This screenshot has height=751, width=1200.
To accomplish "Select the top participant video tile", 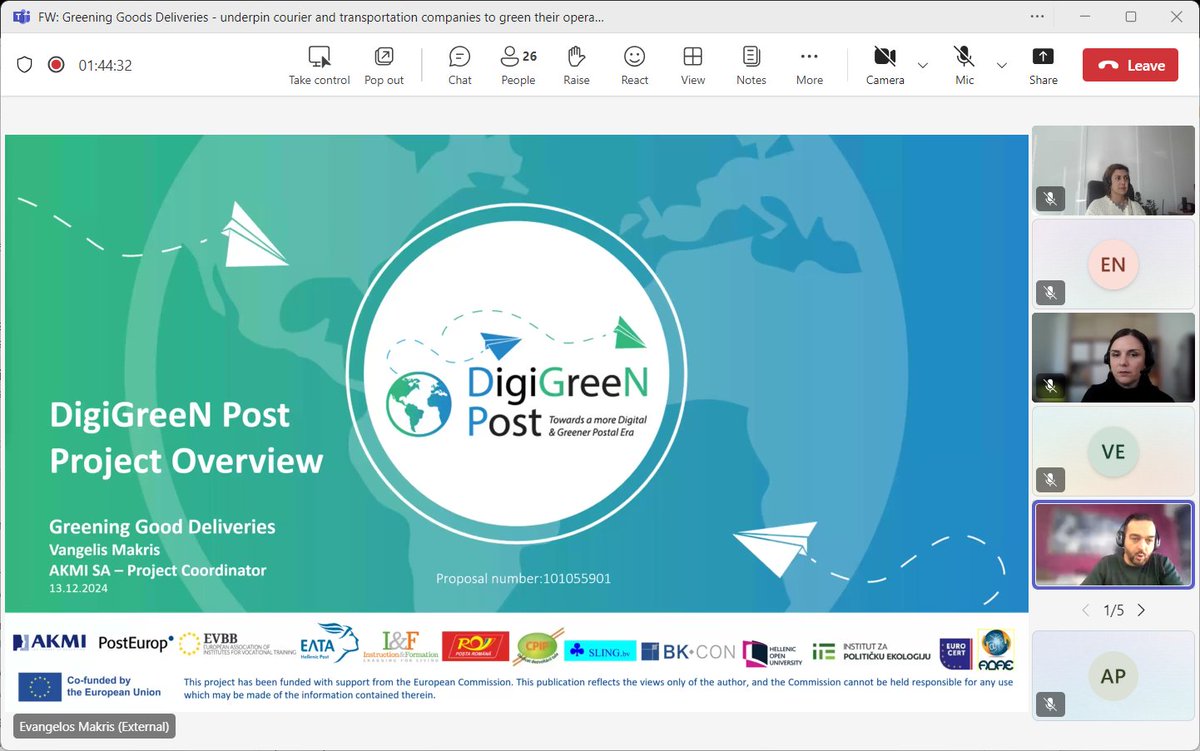I will click(x=1113, y=171).
